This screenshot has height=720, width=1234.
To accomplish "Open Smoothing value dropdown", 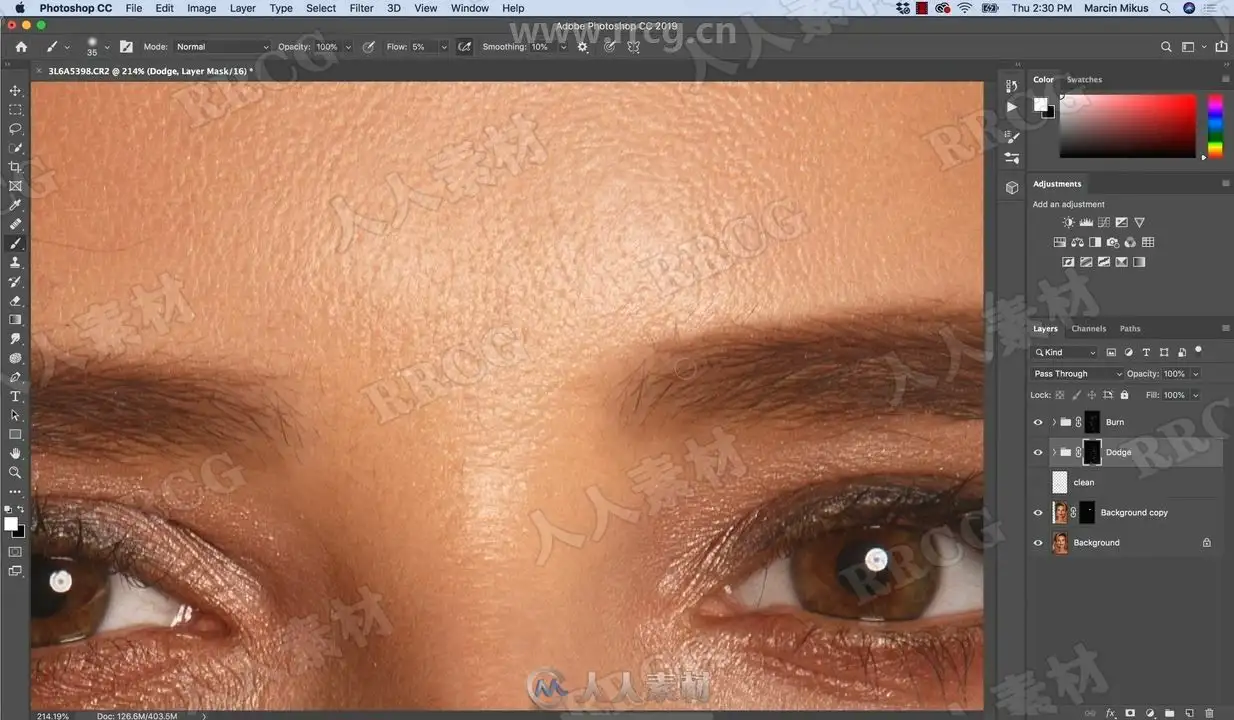I will 563,47.
